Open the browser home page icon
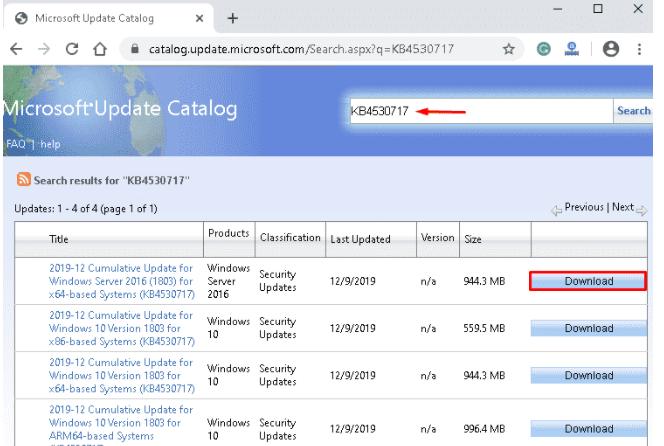 pyautogui.click(x=100, y=49)
